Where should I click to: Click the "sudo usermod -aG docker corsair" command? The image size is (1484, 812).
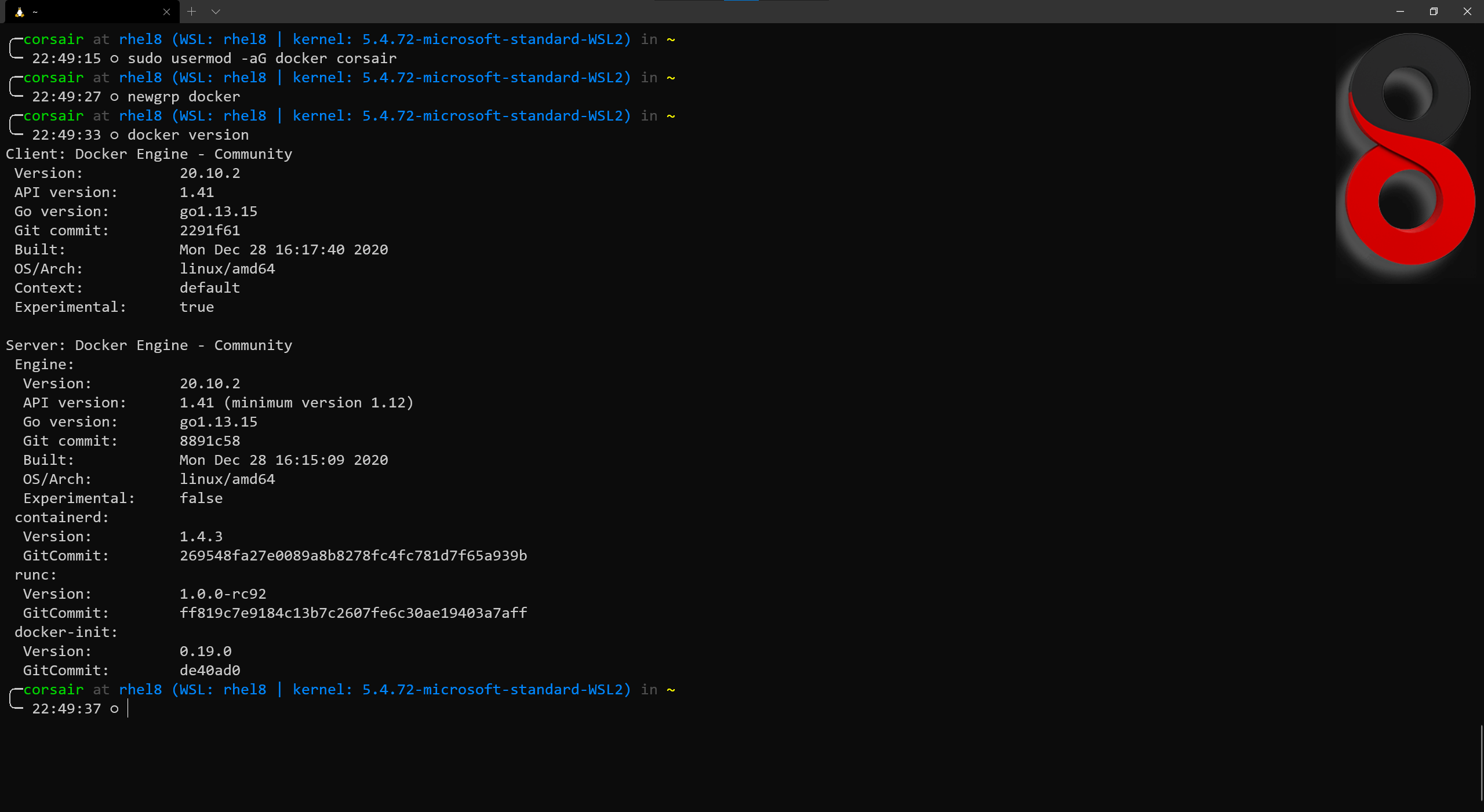(262, 58)
